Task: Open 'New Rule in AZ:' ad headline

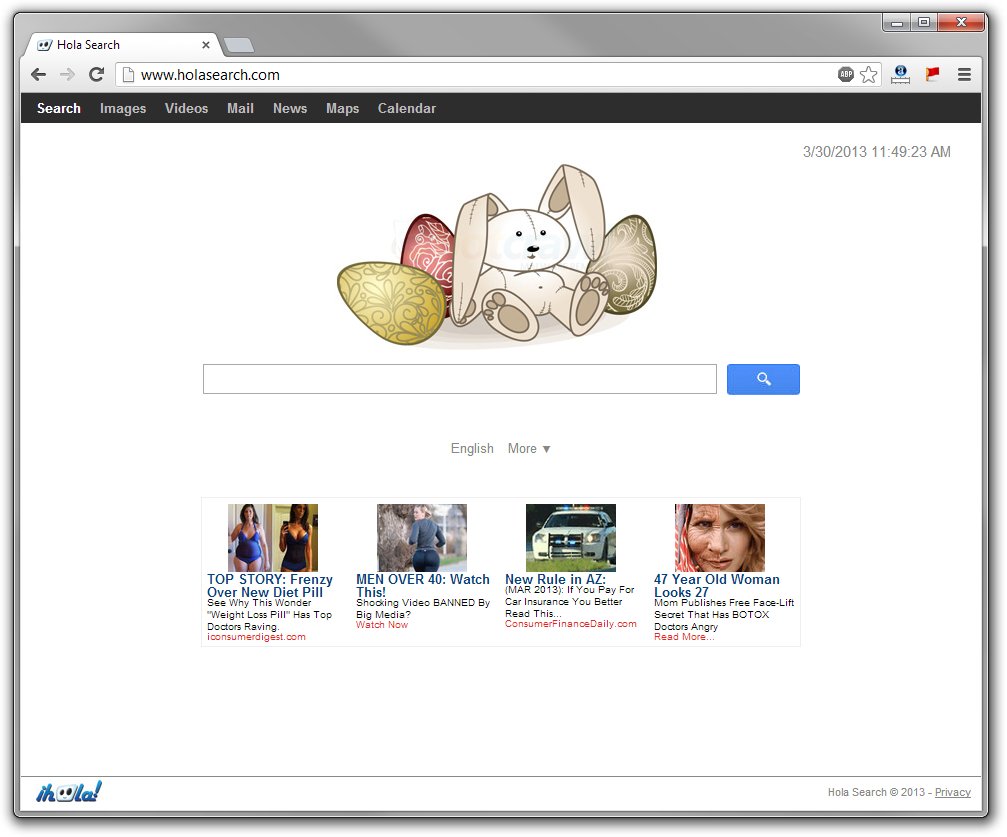Action: click(556, 579)
